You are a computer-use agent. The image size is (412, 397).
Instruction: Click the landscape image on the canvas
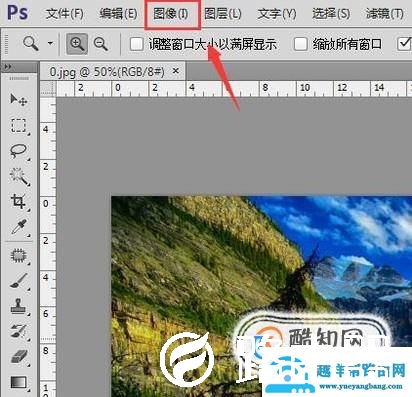pos(262,297)
